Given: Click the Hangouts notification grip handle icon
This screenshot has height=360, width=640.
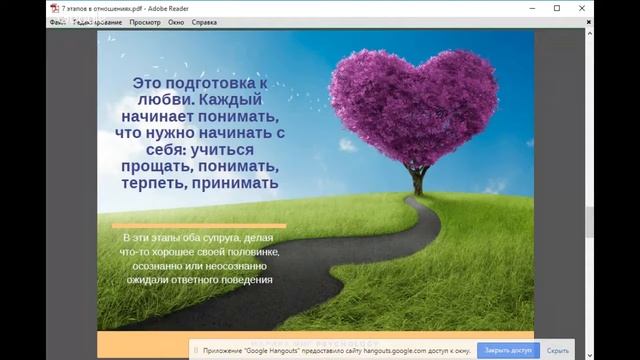Looking at the screenshot, I should 196,350.
